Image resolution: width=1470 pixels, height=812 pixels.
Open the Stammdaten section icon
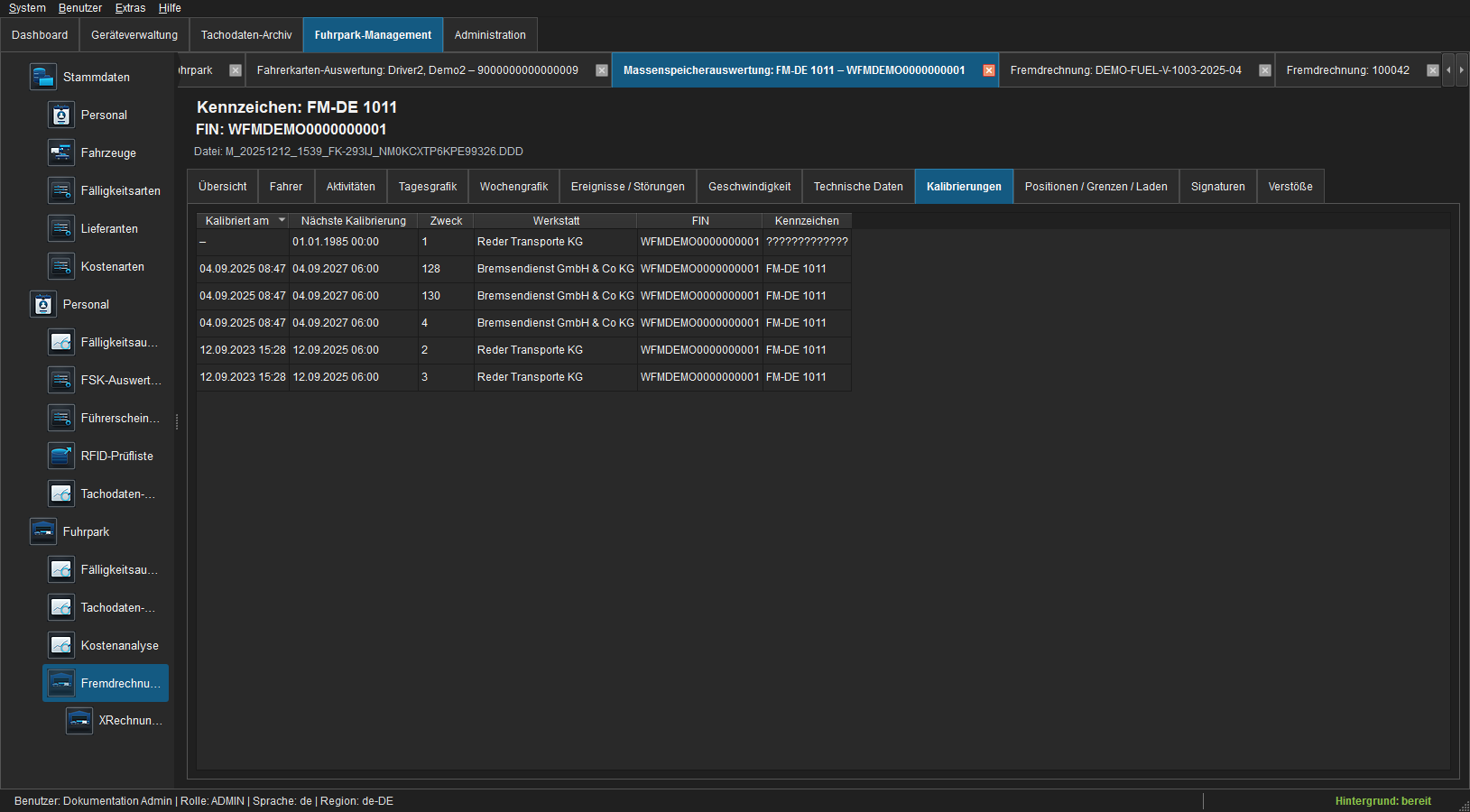42,77
